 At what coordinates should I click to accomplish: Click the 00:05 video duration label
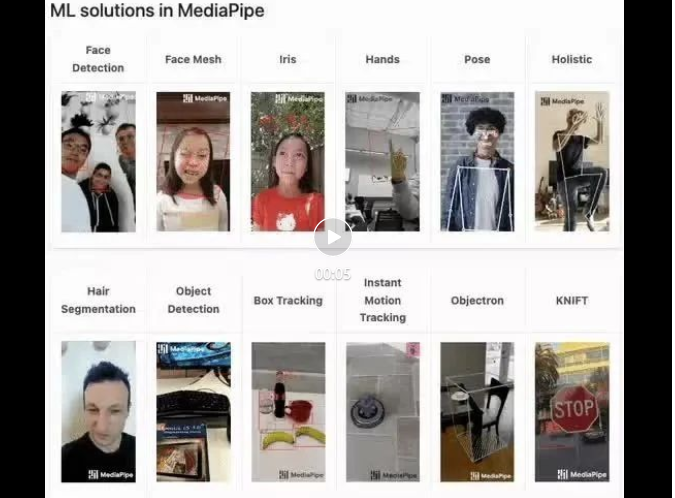click(x=333, y=274)
